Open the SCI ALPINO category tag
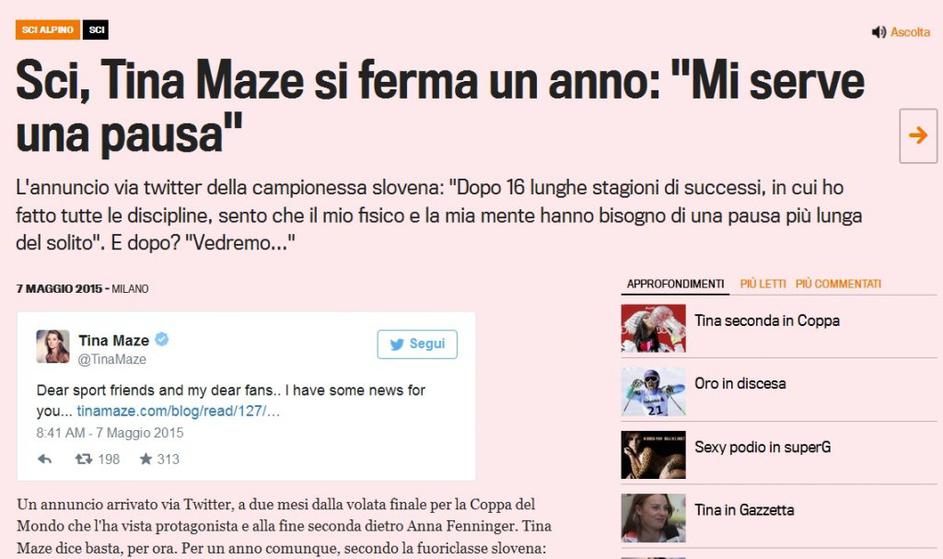 tap(48, 29)
